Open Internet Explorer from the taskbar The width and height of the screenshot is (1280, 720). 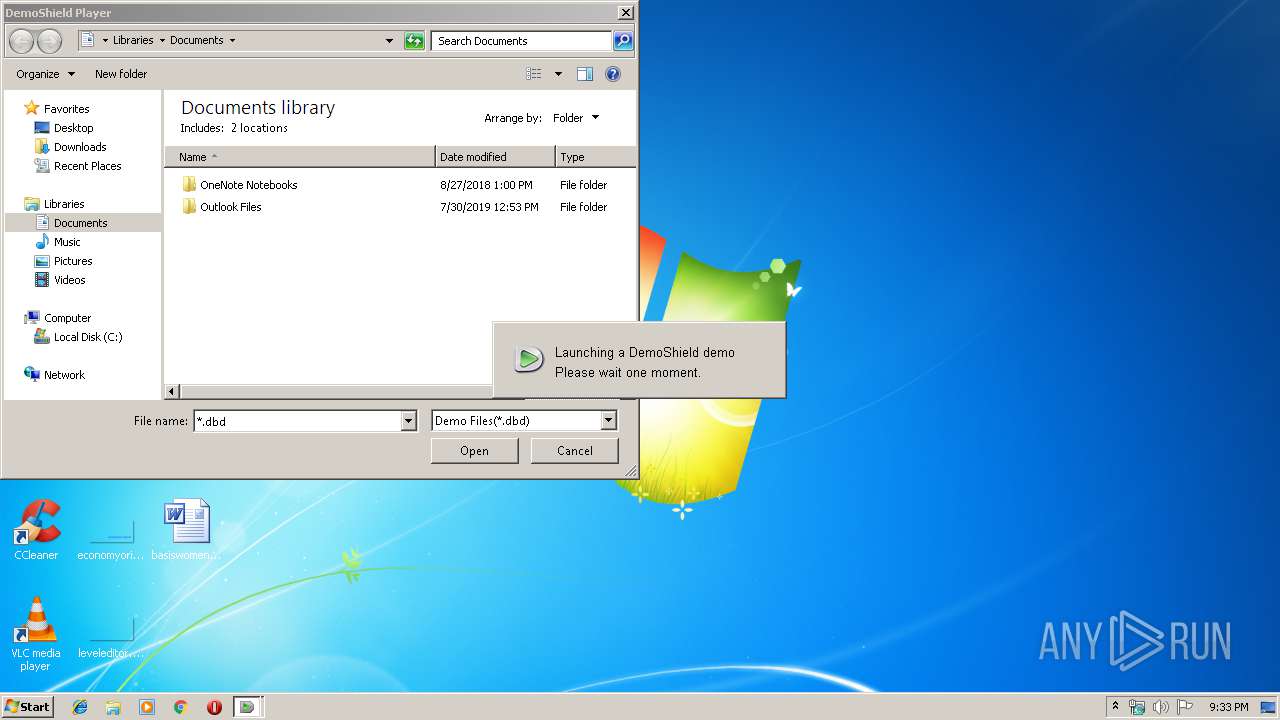(80, 707)
